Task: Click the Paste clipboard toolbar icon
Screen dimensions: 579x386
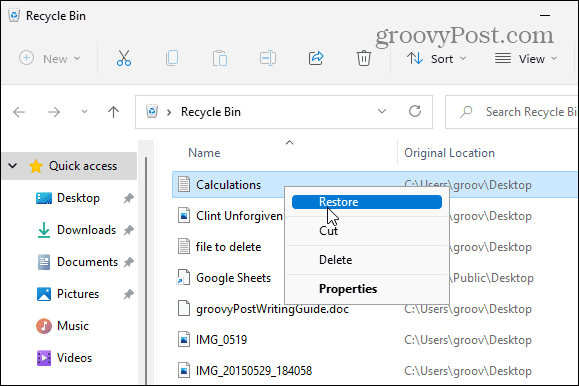Action: [220, 58]
